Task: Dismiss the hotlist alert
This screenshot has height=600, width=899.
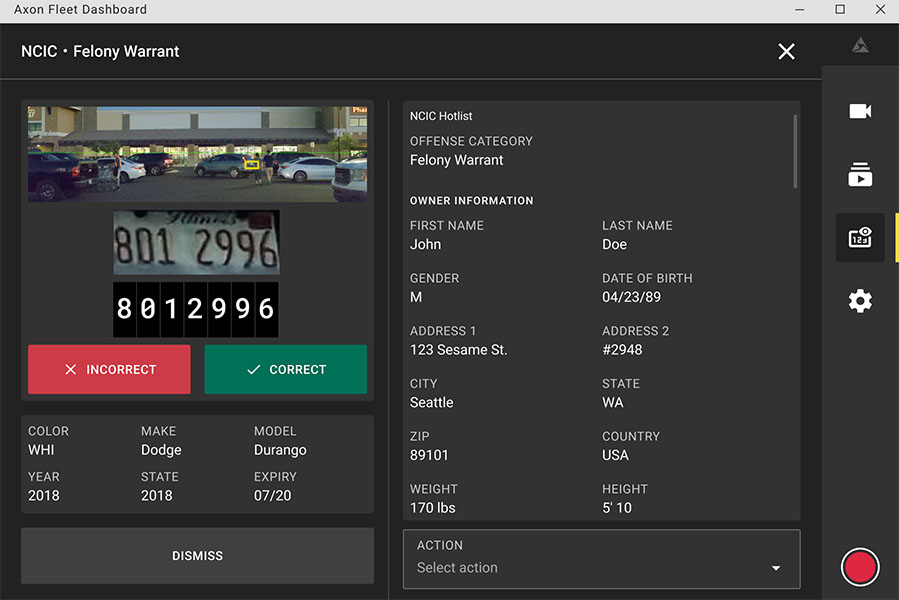Action: point(197,556)
